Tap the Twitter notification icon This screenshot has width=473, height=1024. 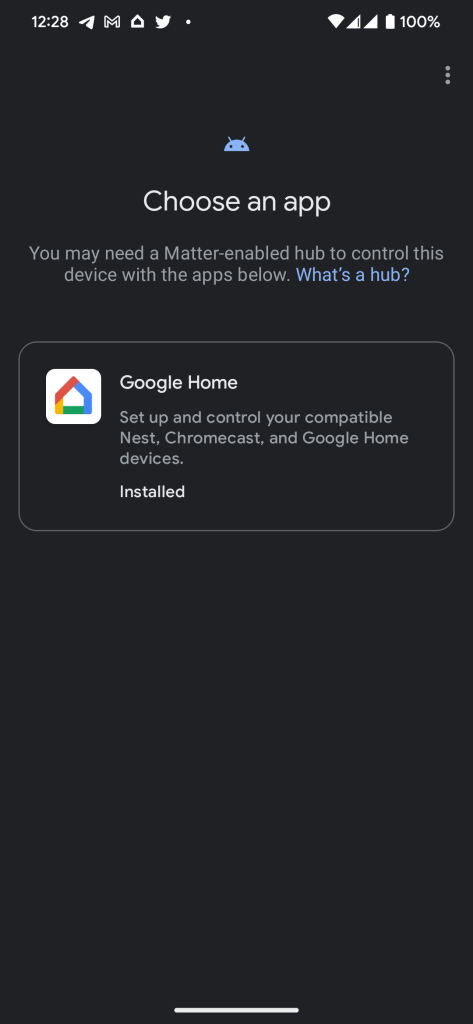click(x=163, y=22)
